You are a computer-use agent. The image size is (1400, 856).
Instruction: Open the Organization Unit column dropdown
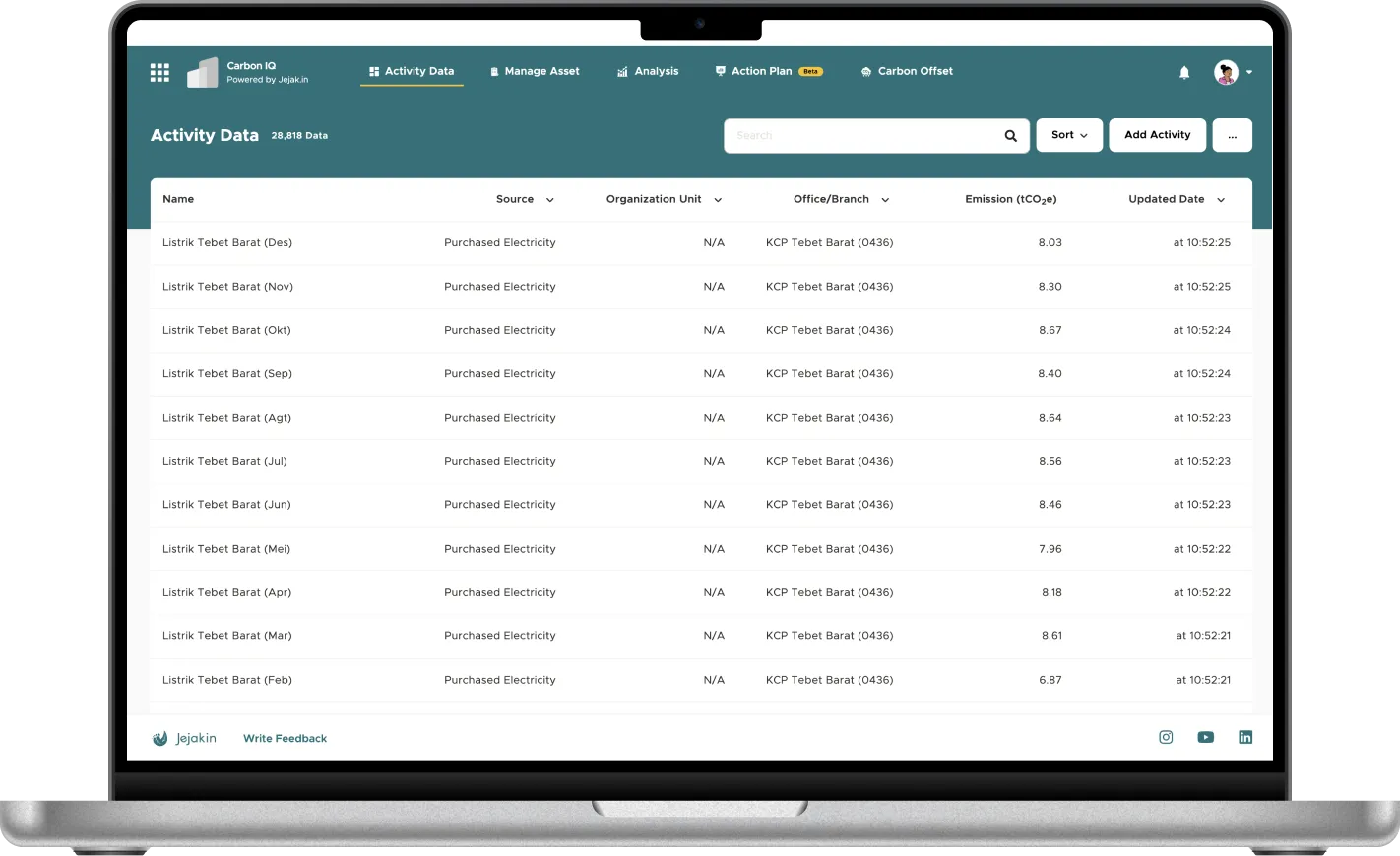point(718,199)
